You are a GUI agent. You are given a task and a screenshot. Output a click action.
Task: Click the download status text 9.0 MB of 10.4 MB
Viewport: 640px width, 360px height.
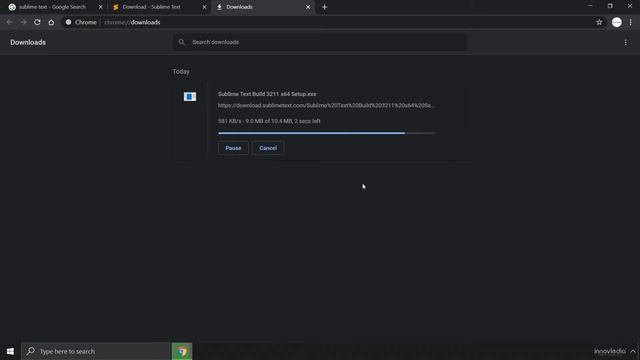(269, 121)
